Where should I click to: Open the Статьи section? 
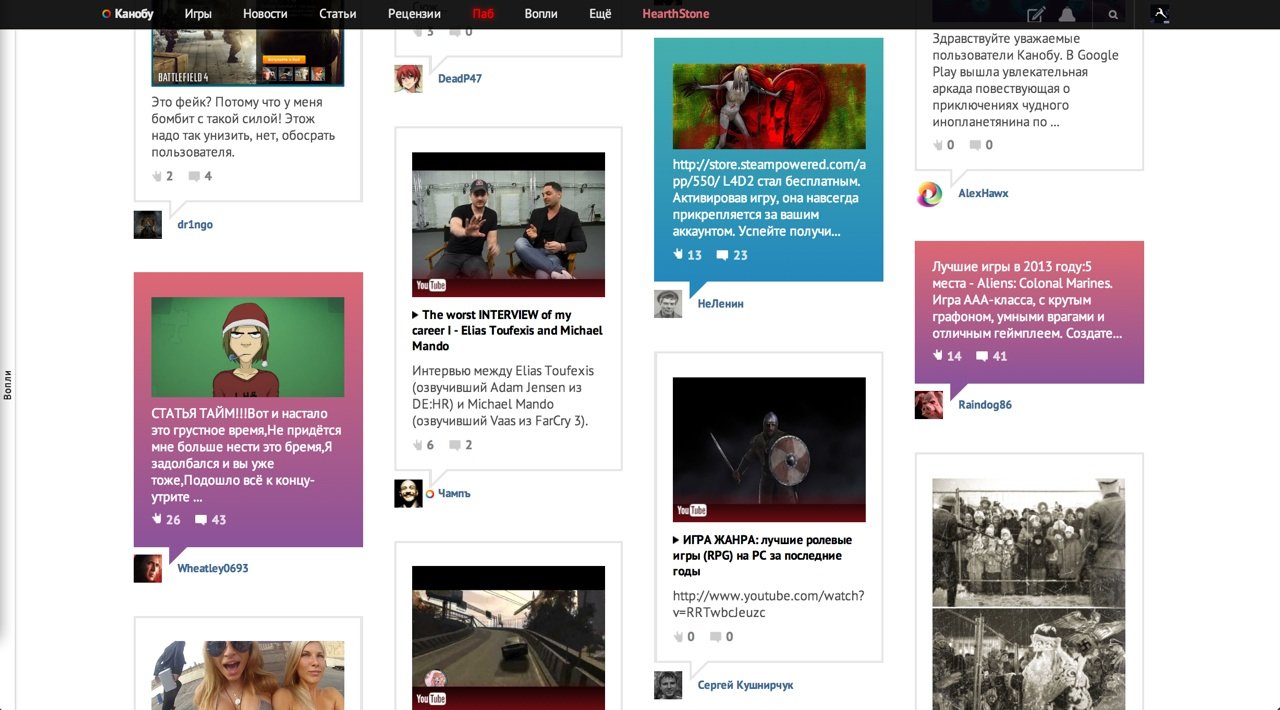coord(338,14)
